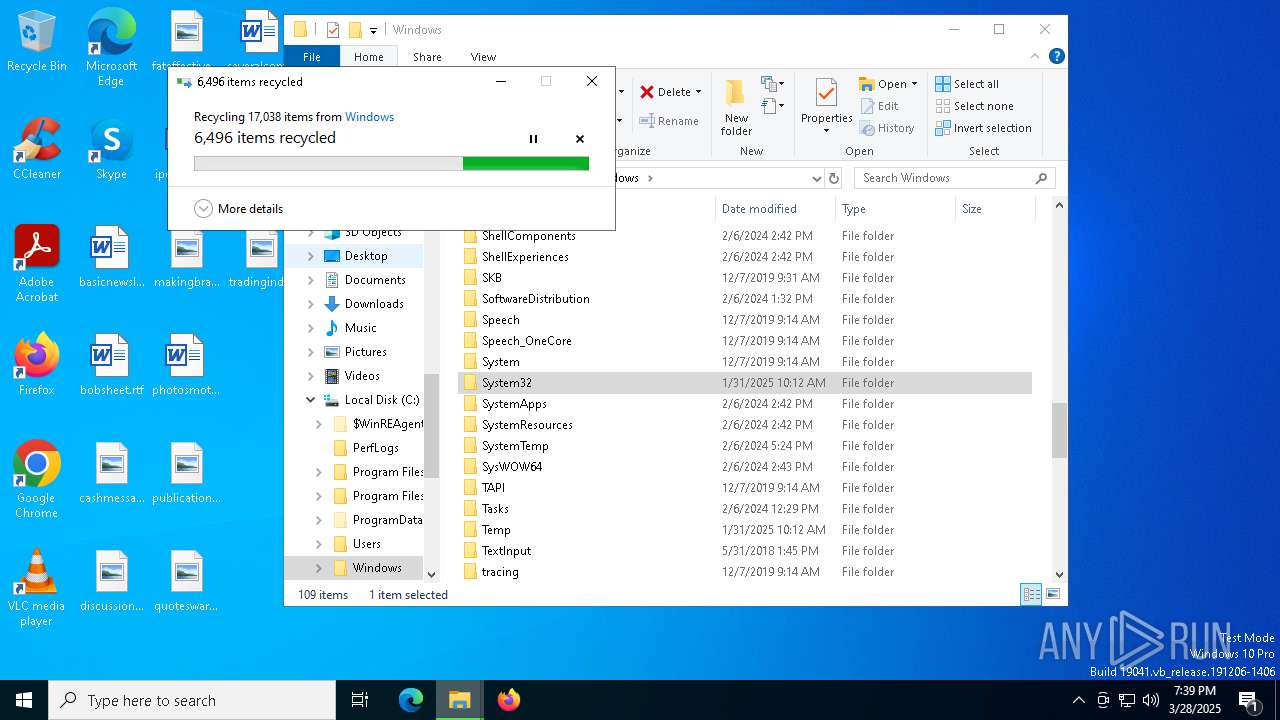Select the System32 folder row

tap(745, 383)
